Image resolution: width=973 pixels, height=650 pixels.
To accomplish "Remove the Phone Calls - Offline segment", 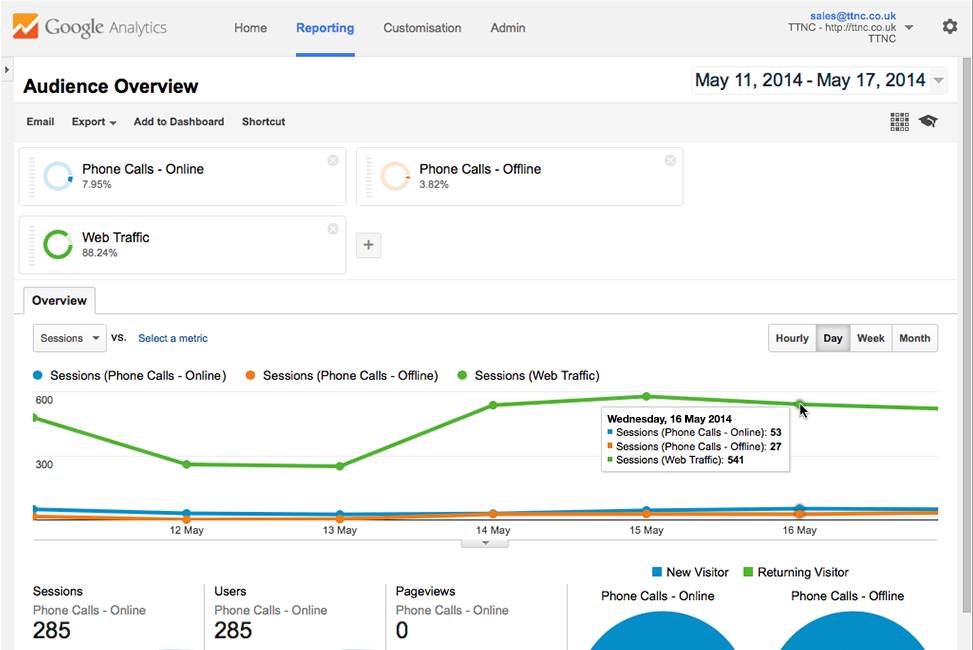I will (670, 160).
